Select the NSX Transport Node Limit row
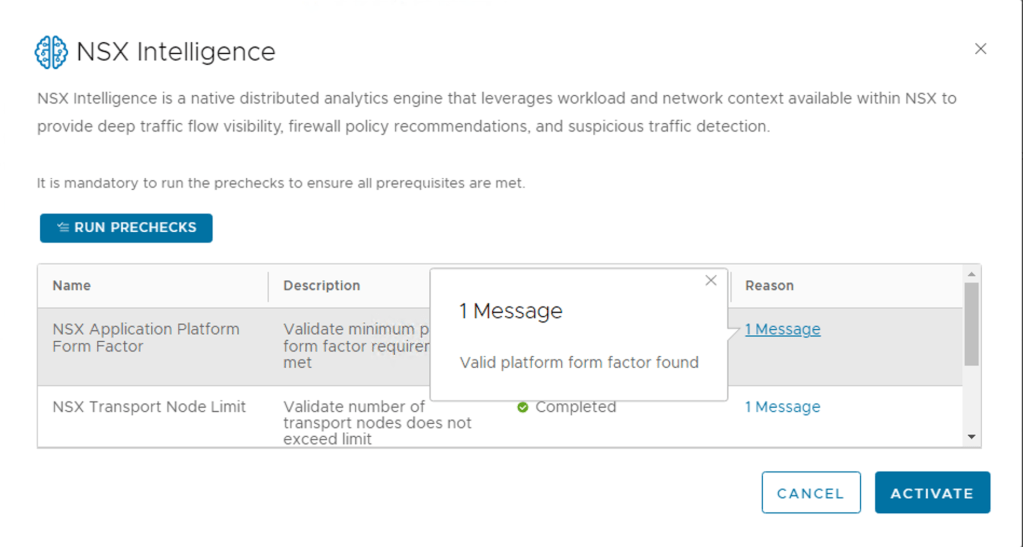Image resolution: width=1023 pixels, height=547 pixels. (149, 407)
